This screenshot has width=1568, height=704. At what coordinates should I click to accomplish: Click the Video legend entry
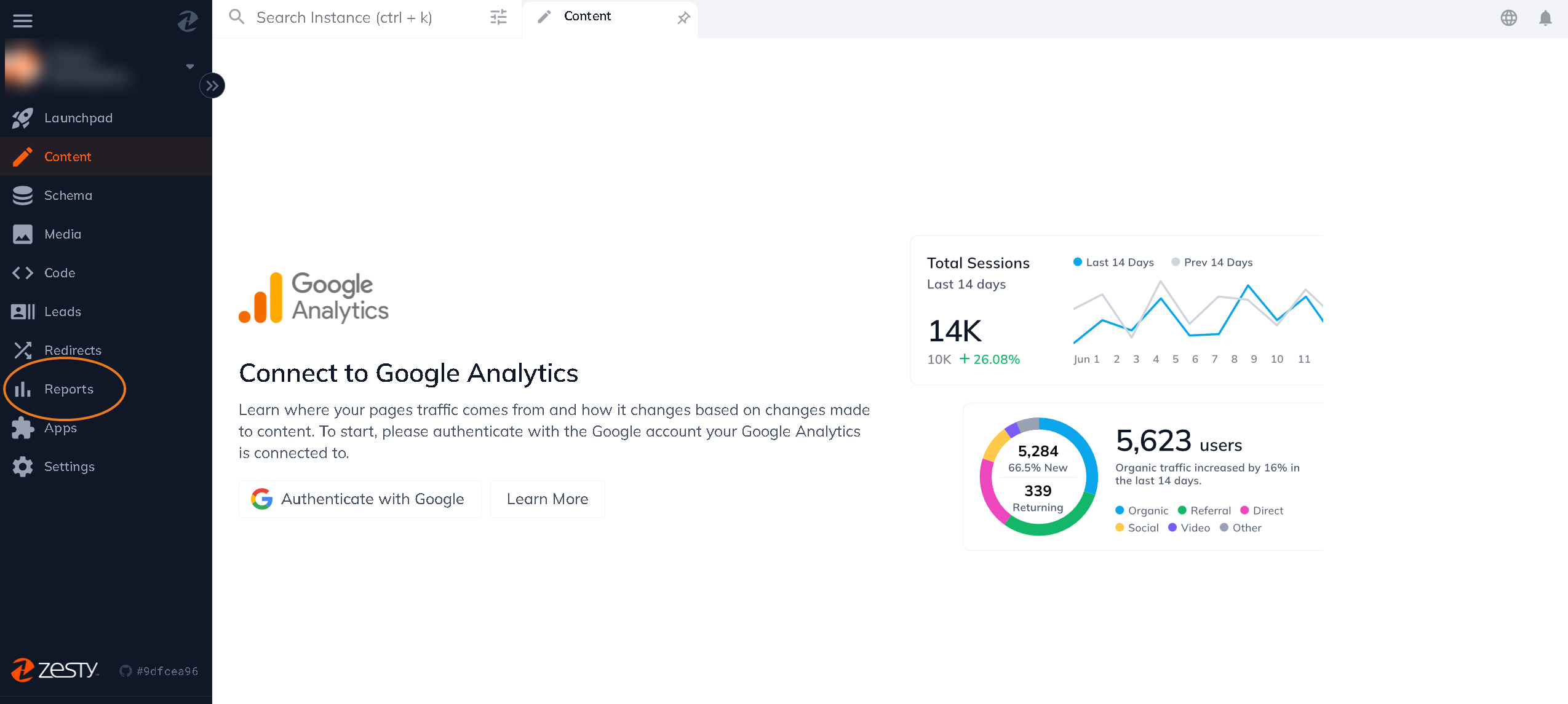1189,528
